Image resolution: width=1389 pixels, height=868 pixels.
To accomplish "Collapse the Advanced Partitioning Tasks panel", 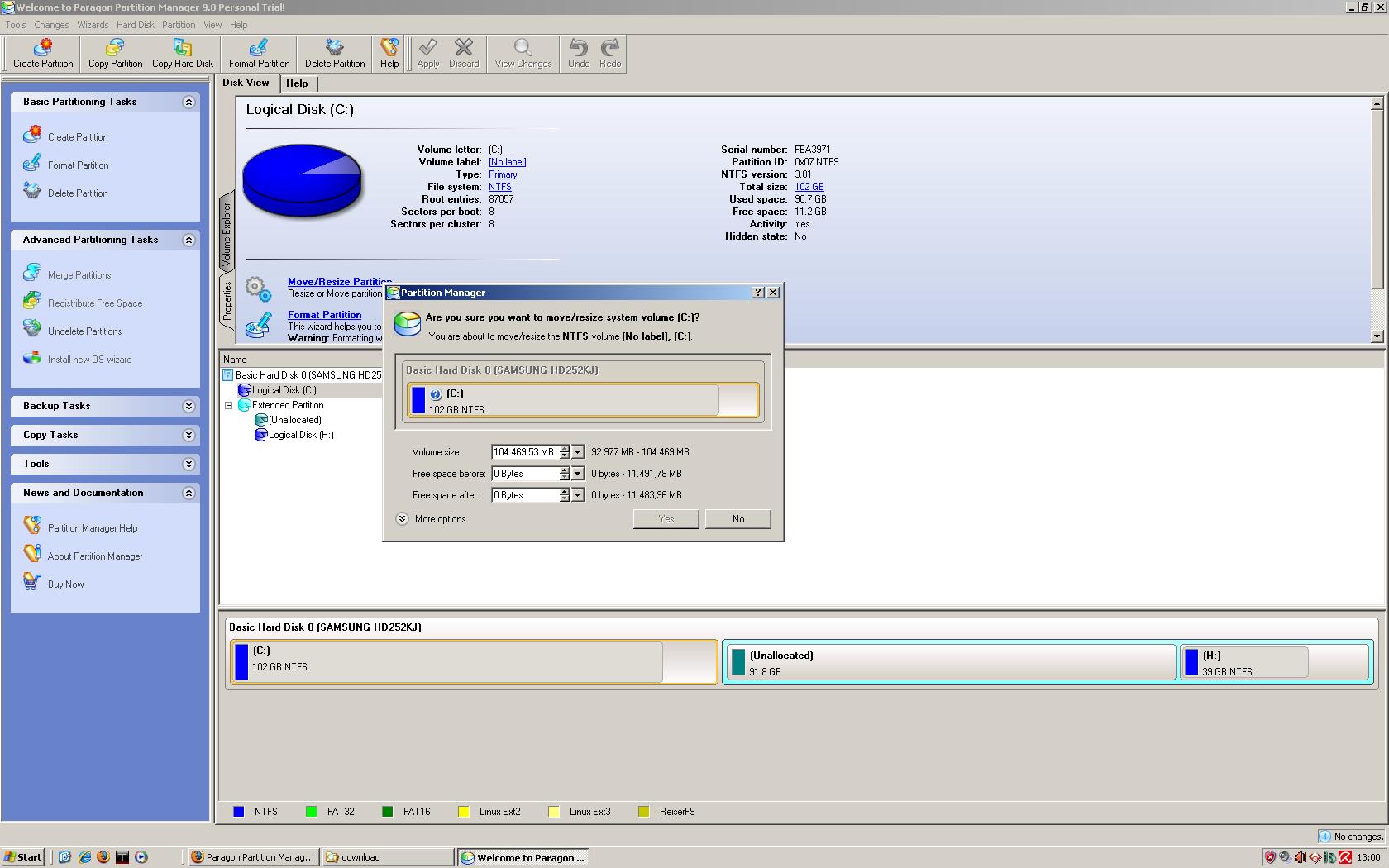I will point(189,240).
